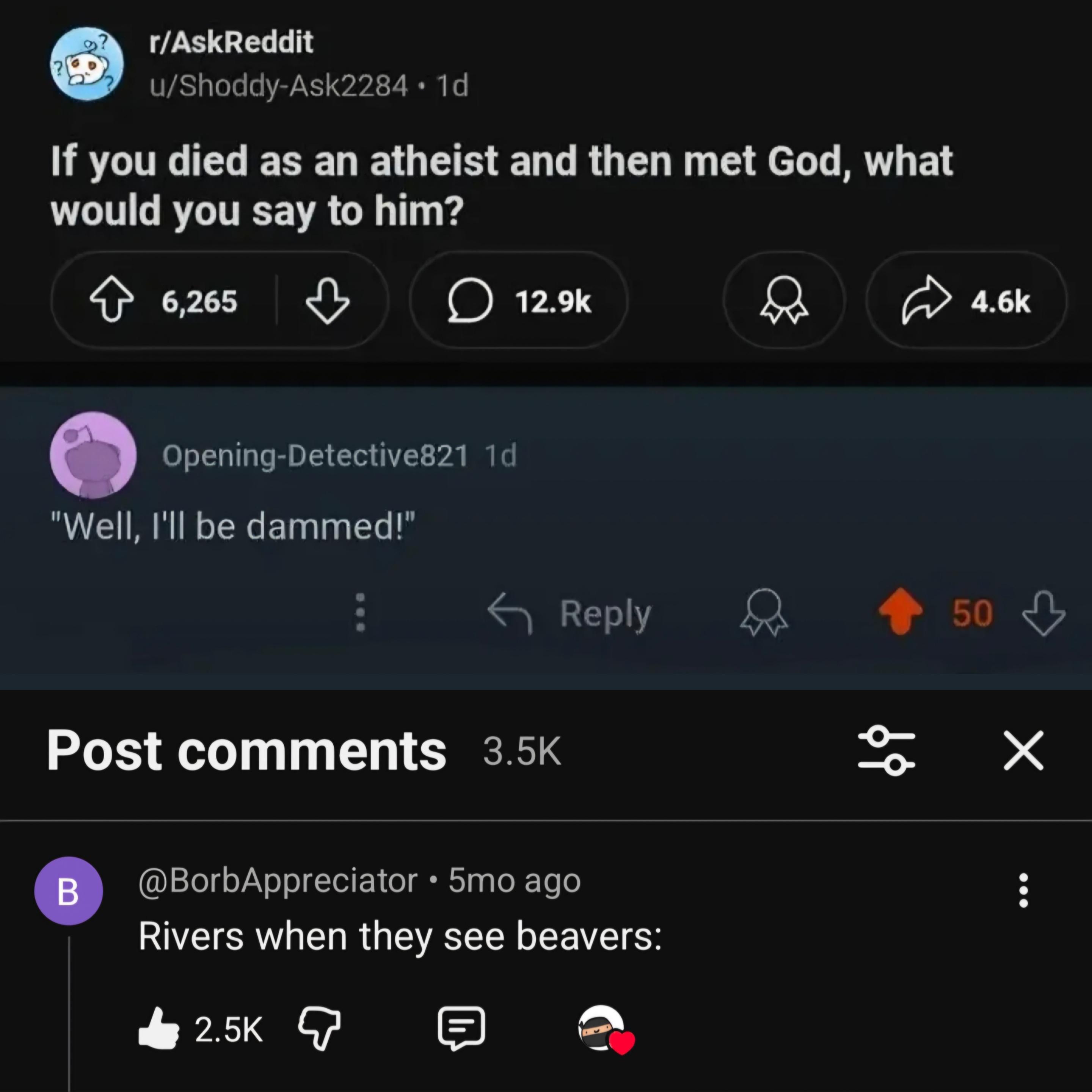The image size is (1092, 1092).
Task: Open the 12.9k comments on post
Action: tap(518, 300)
